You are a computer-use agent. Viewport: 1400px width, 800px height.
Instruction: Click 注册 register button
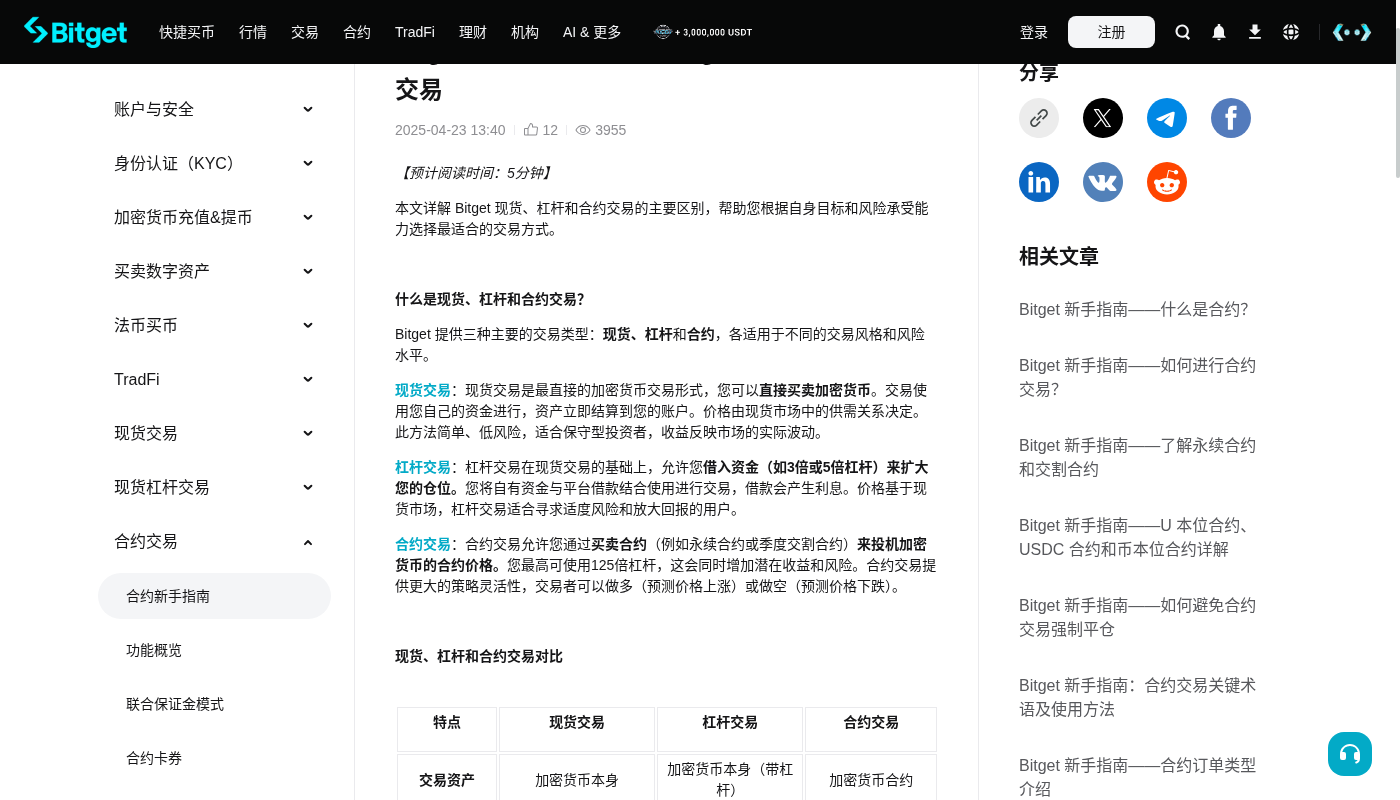(1111, 32)
